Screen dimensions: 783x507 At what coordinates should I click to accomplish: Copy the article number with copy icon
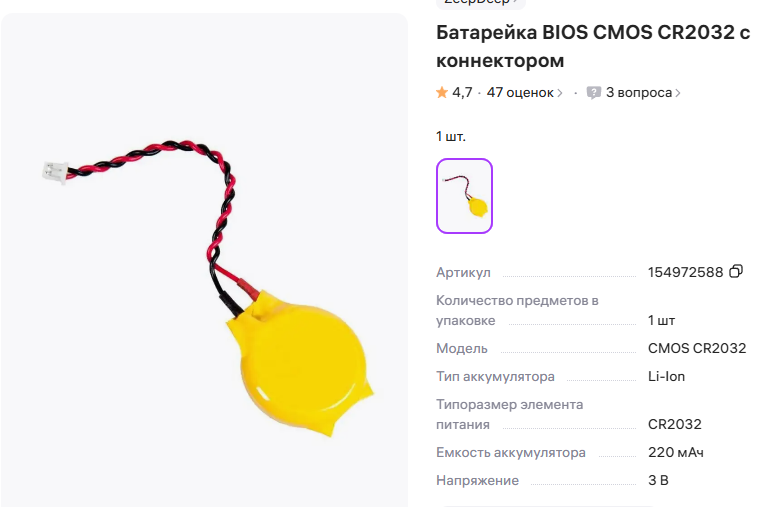(x=736, y=271)
